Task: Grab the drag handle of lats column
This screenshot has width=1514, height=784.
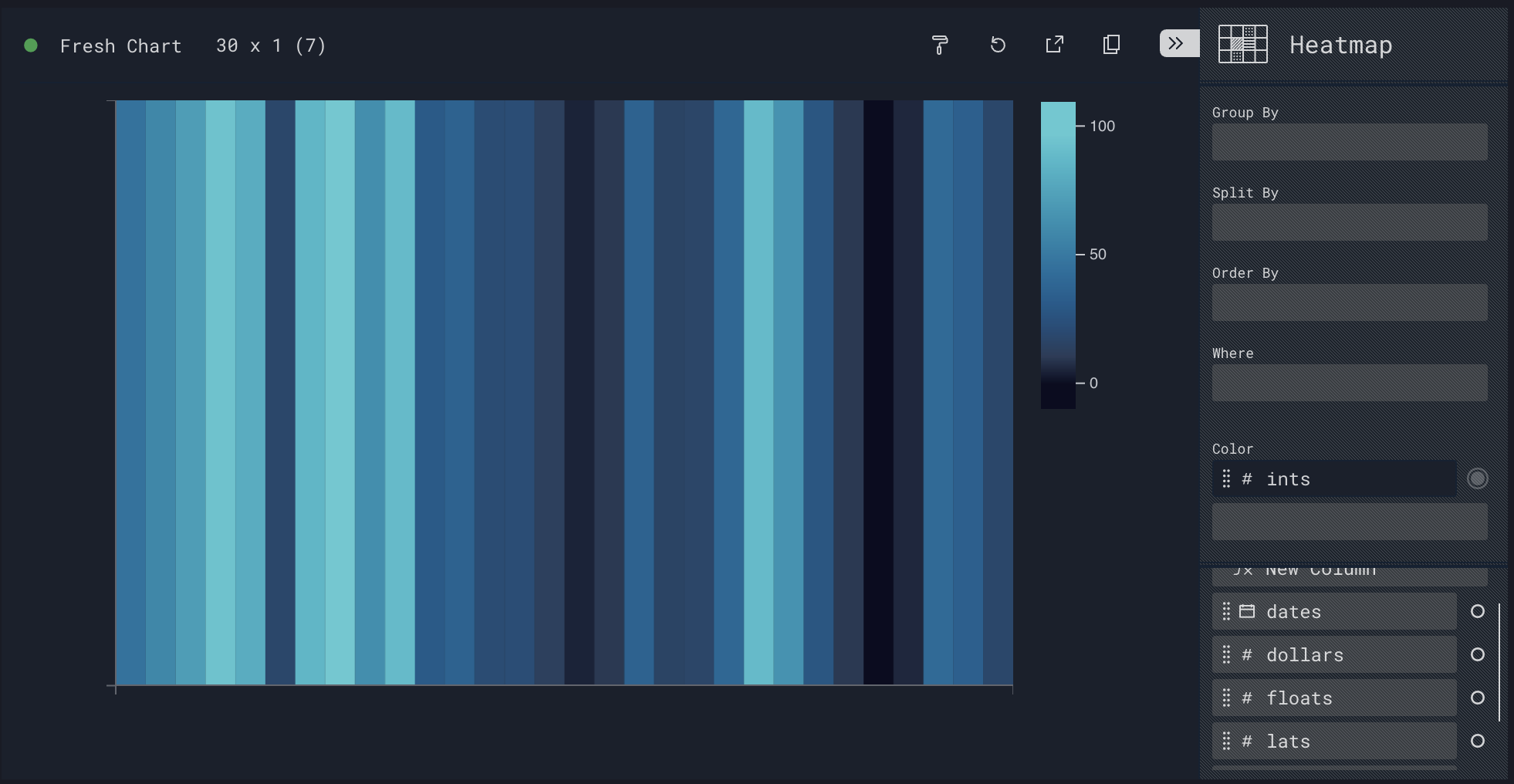Action: pyautogui.click(x=1226, y=742)
